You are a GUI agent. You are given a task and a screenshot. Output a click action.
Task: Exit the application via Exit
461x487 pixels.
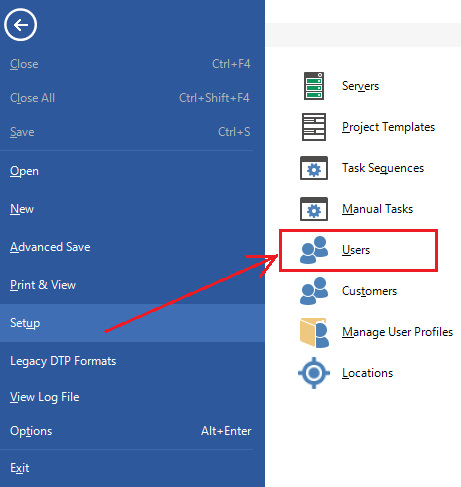pos(132,468)
